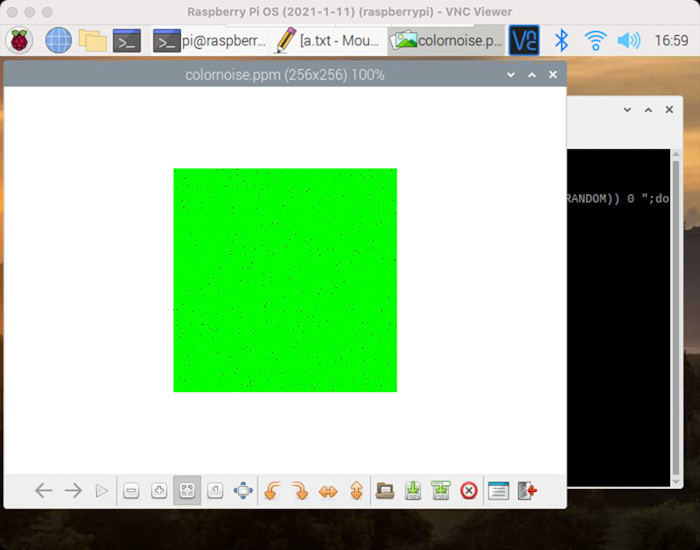Rotate image counterclockwise

tap(272, 491)
